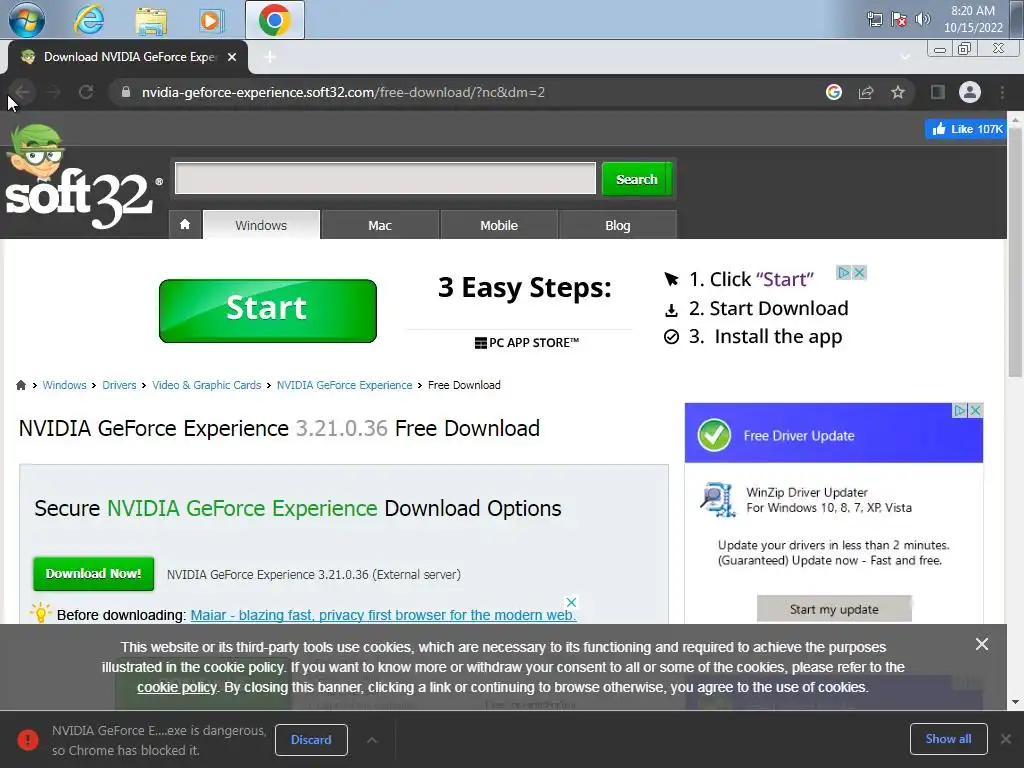Open the Chrome profile avatar

tap(970, 92)
